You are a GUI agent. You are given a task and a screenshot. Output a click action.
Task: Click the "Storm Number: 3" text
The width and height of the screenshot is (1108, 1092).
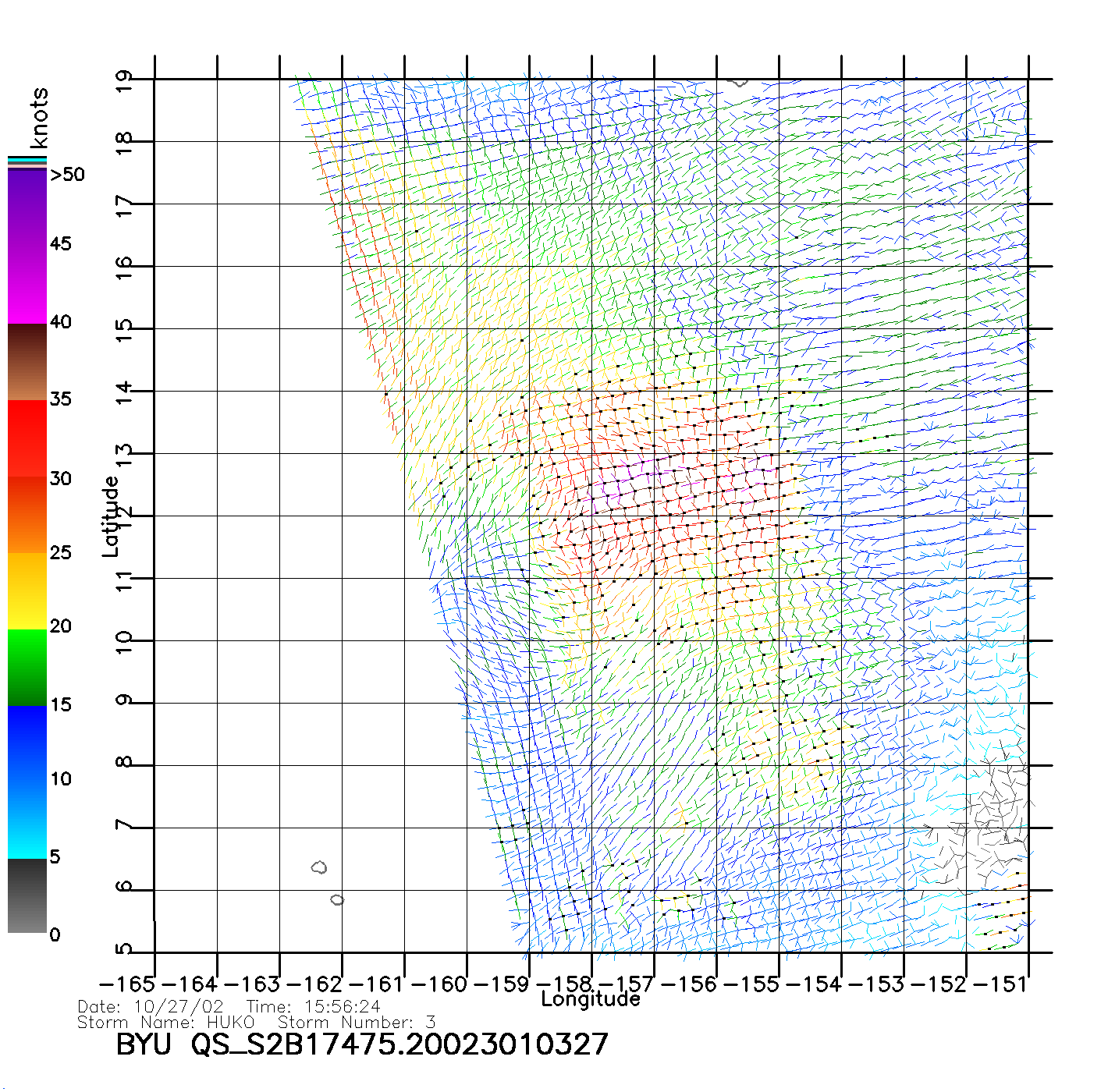(x=357, y=1022)
